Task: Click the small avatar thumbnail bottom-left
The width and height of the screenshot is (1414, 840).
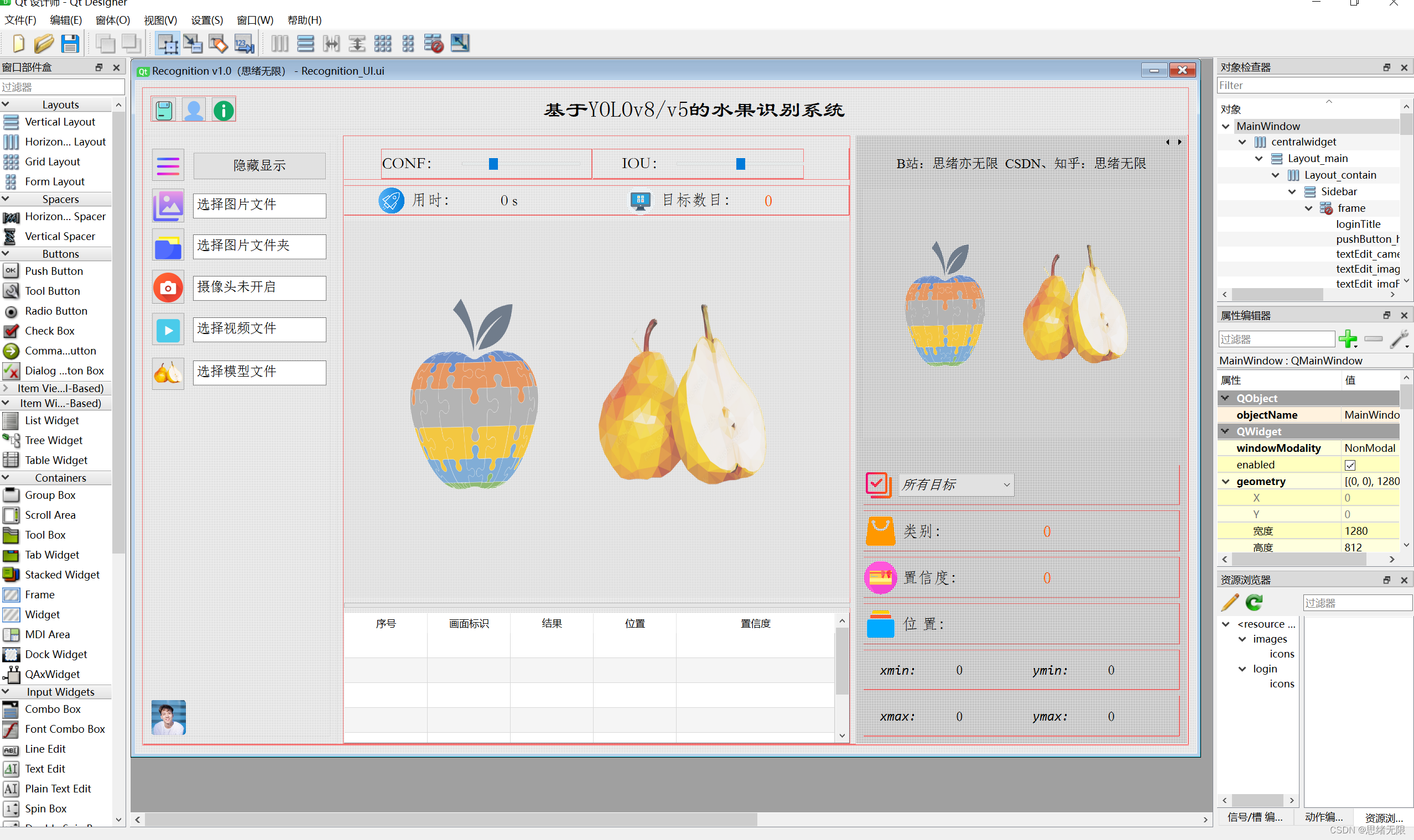Action: (168, 717)
